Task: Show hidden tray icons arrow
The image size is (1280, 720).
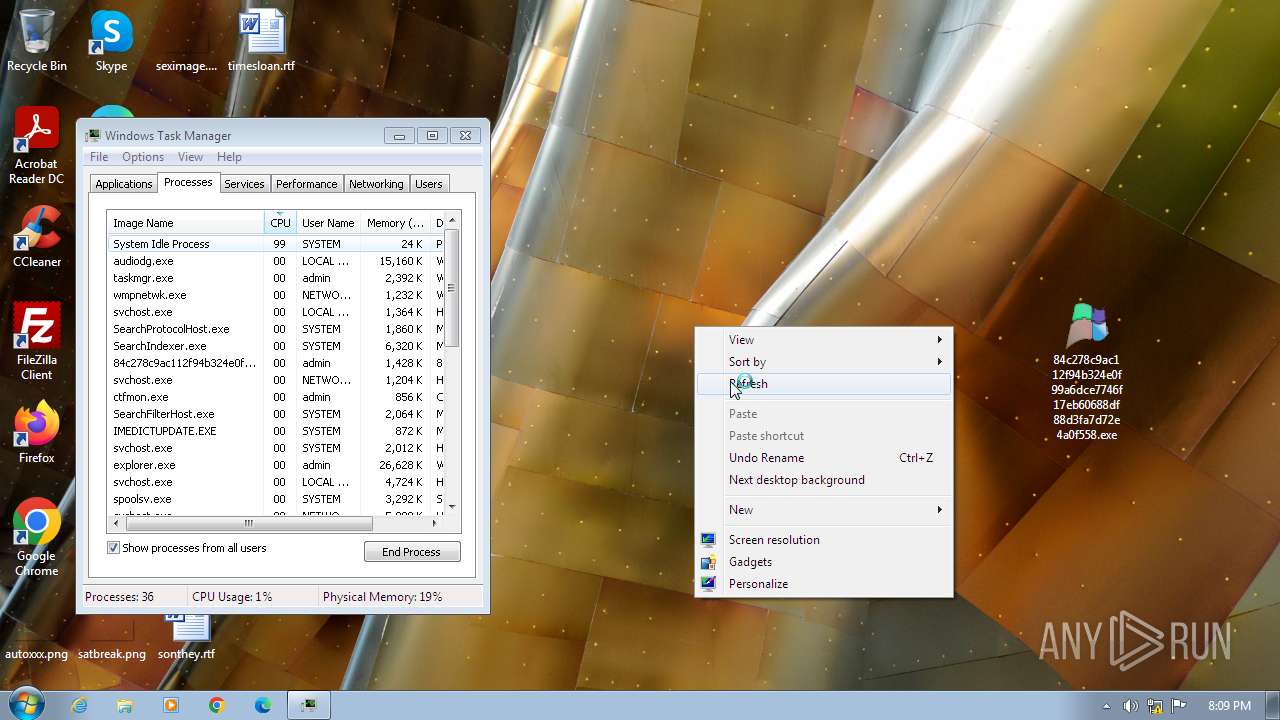Action: click(1106, 706)
